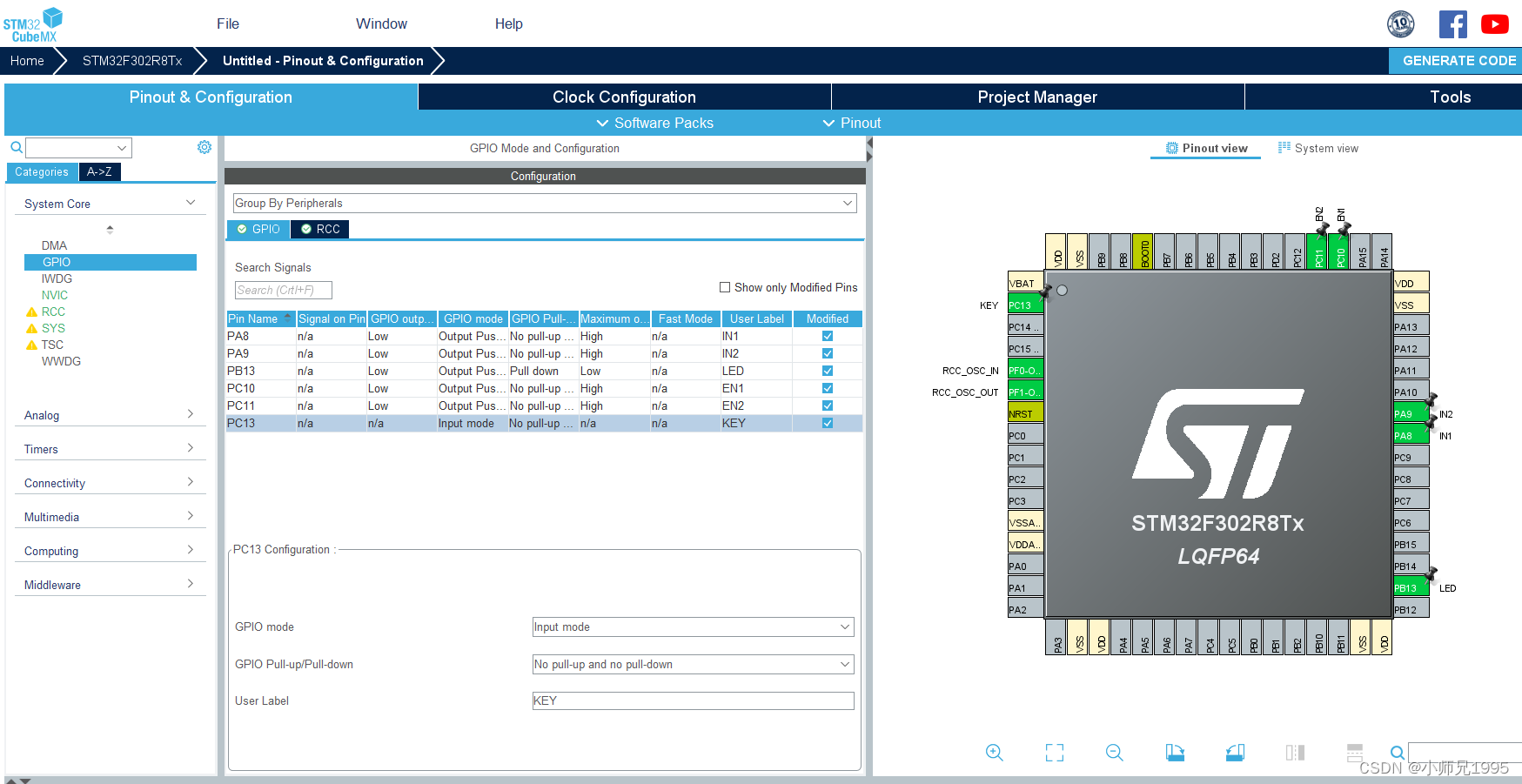The height and width of the screenshot is (784, 1522).
Task: Open the settings gear in the categories panel
Action: coord(204,147)
